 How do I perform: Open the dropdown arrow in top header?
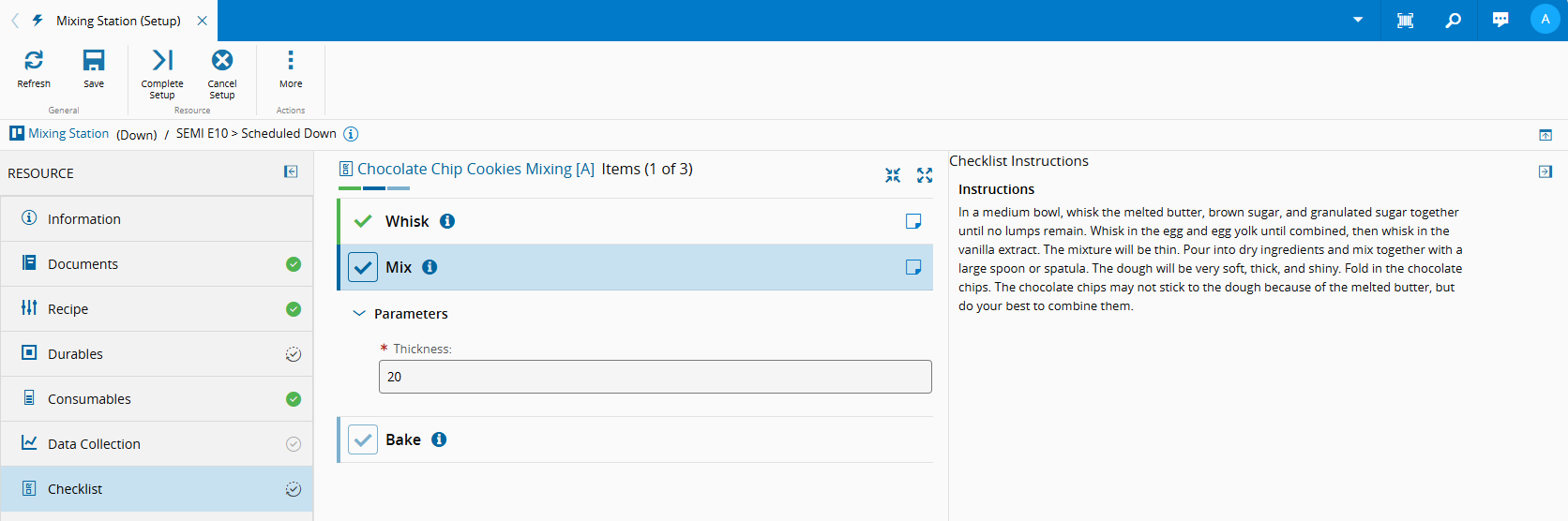[x=1357, y=20]
